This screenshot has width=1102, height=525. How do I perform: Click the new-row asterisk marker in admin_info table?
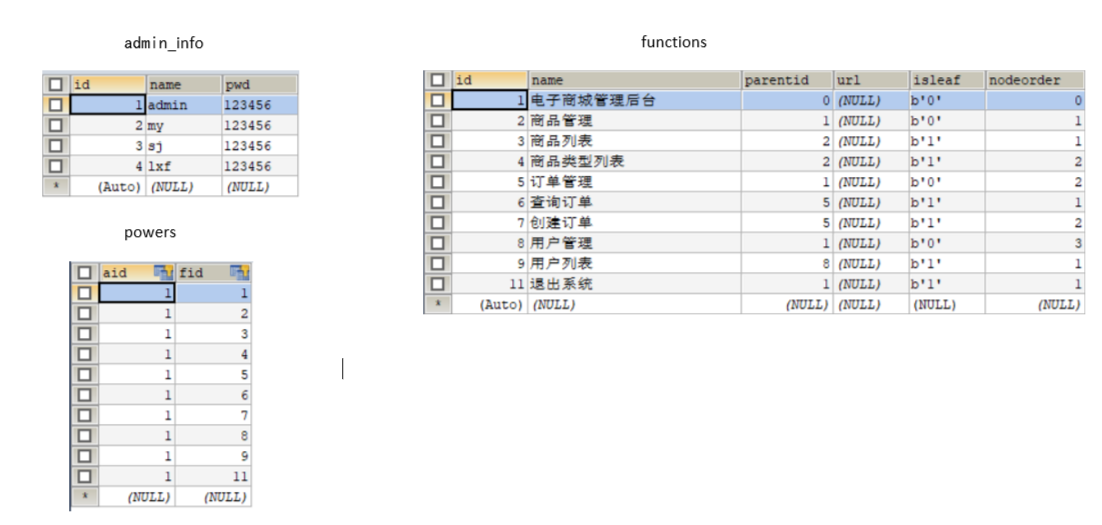tap(56, 187)
